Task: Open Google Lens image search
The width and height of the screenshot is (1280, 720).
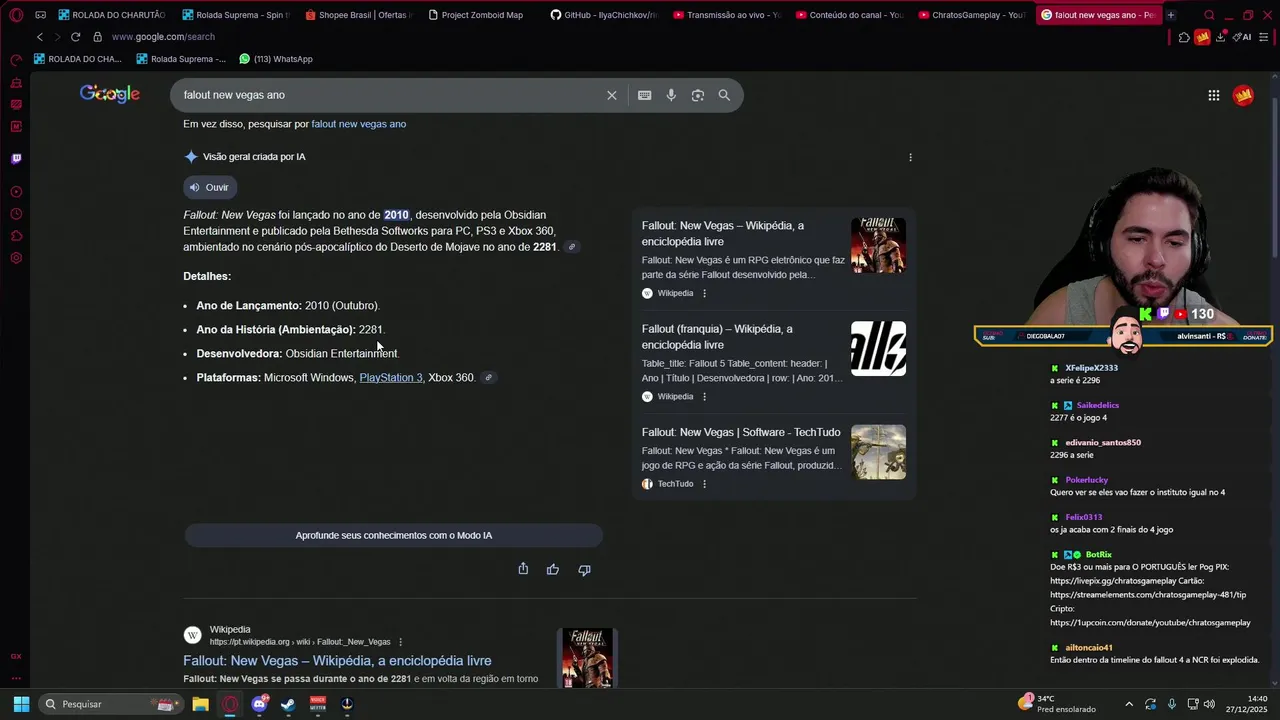Action: [698, 95]
